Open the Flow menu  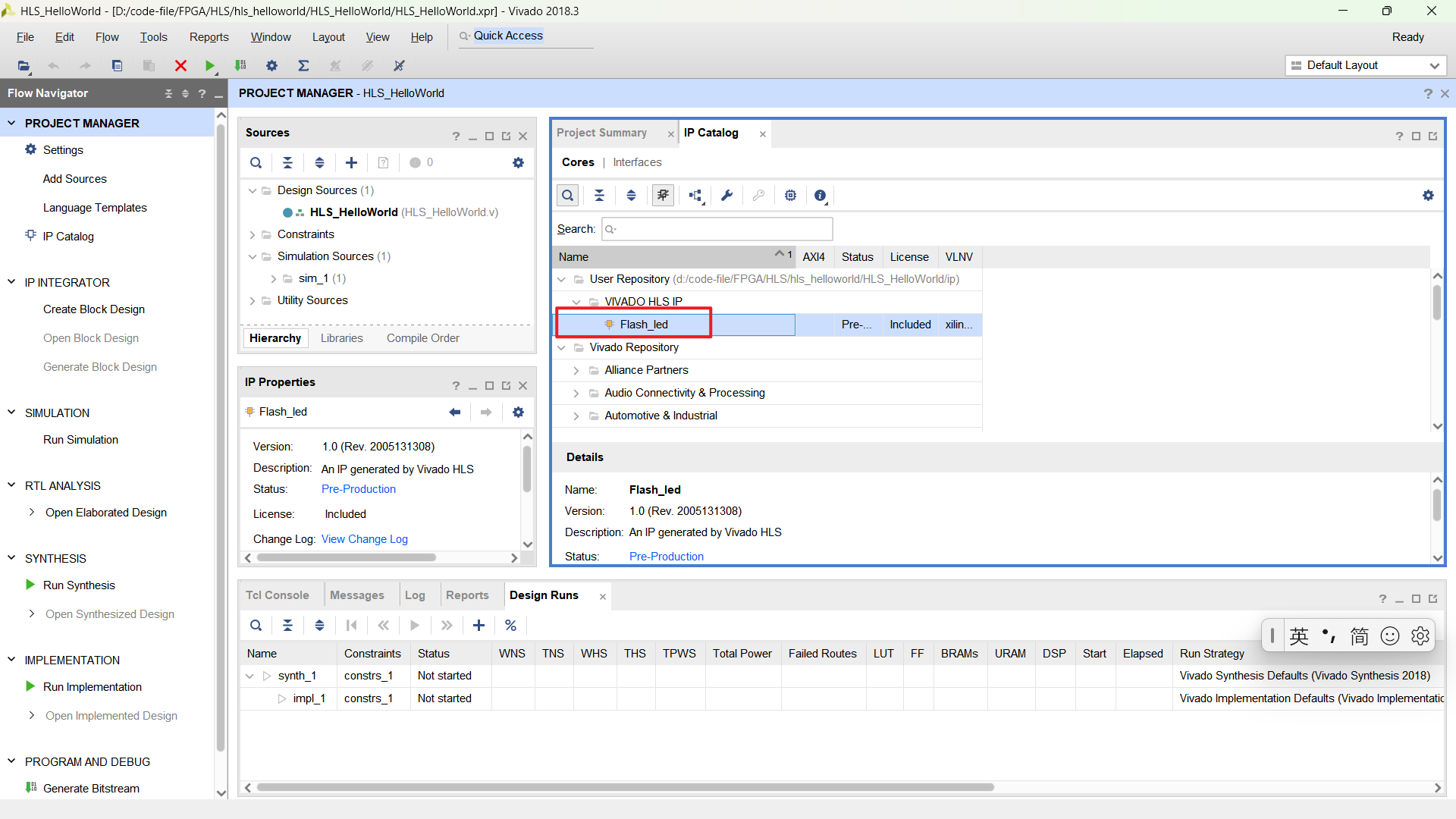pos(107,37)
